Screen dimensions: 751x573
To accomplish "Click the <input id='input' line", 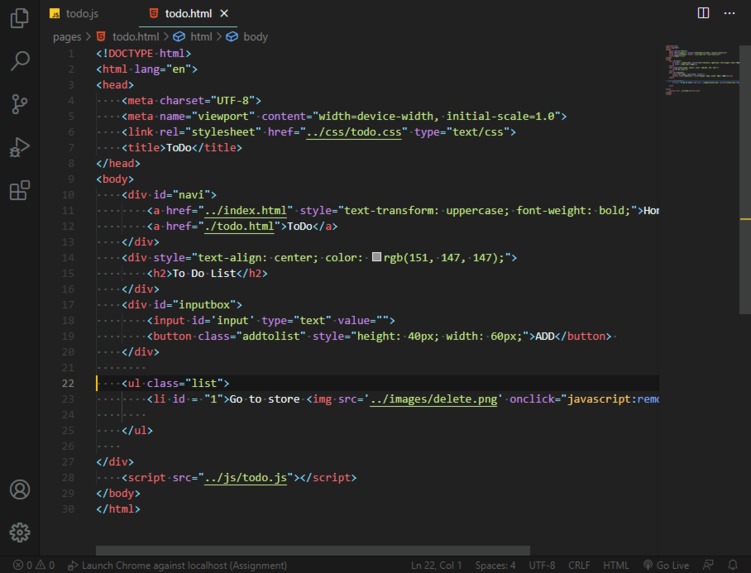I will click(x=271, y=321).
